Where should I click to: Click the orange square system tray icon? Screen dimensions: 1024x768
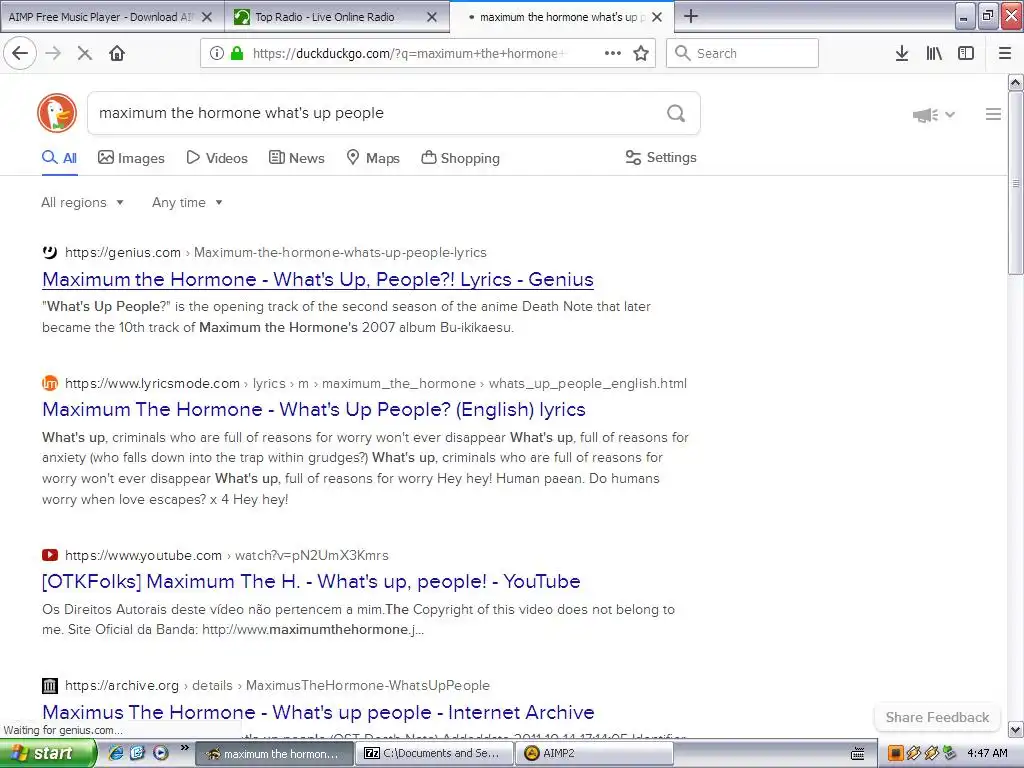(x=895, y=754)
